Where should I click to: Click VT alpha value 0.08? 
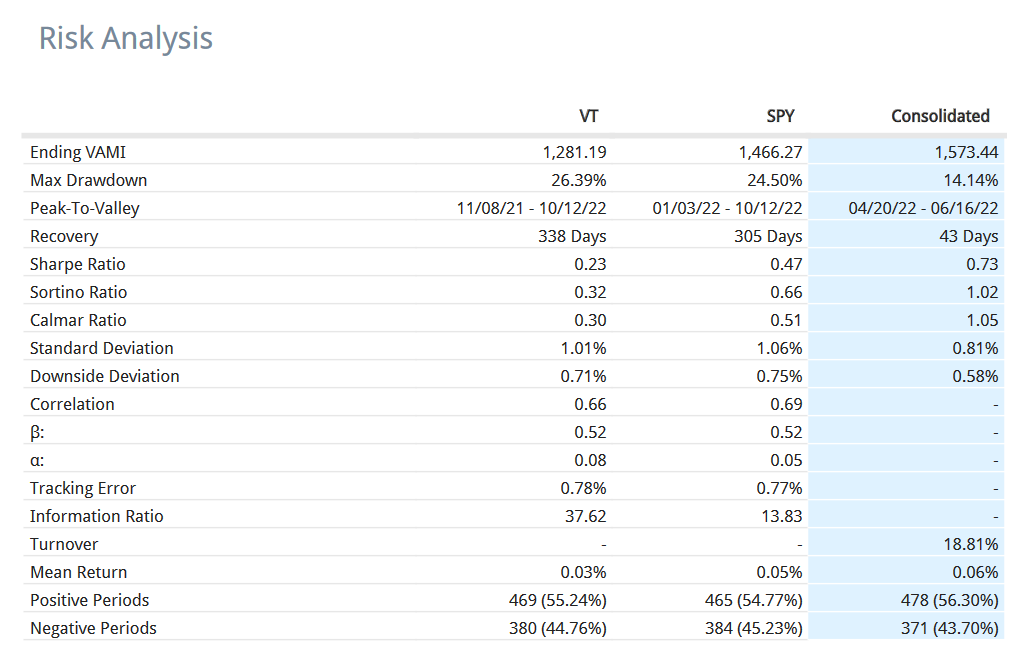[590, 461]
